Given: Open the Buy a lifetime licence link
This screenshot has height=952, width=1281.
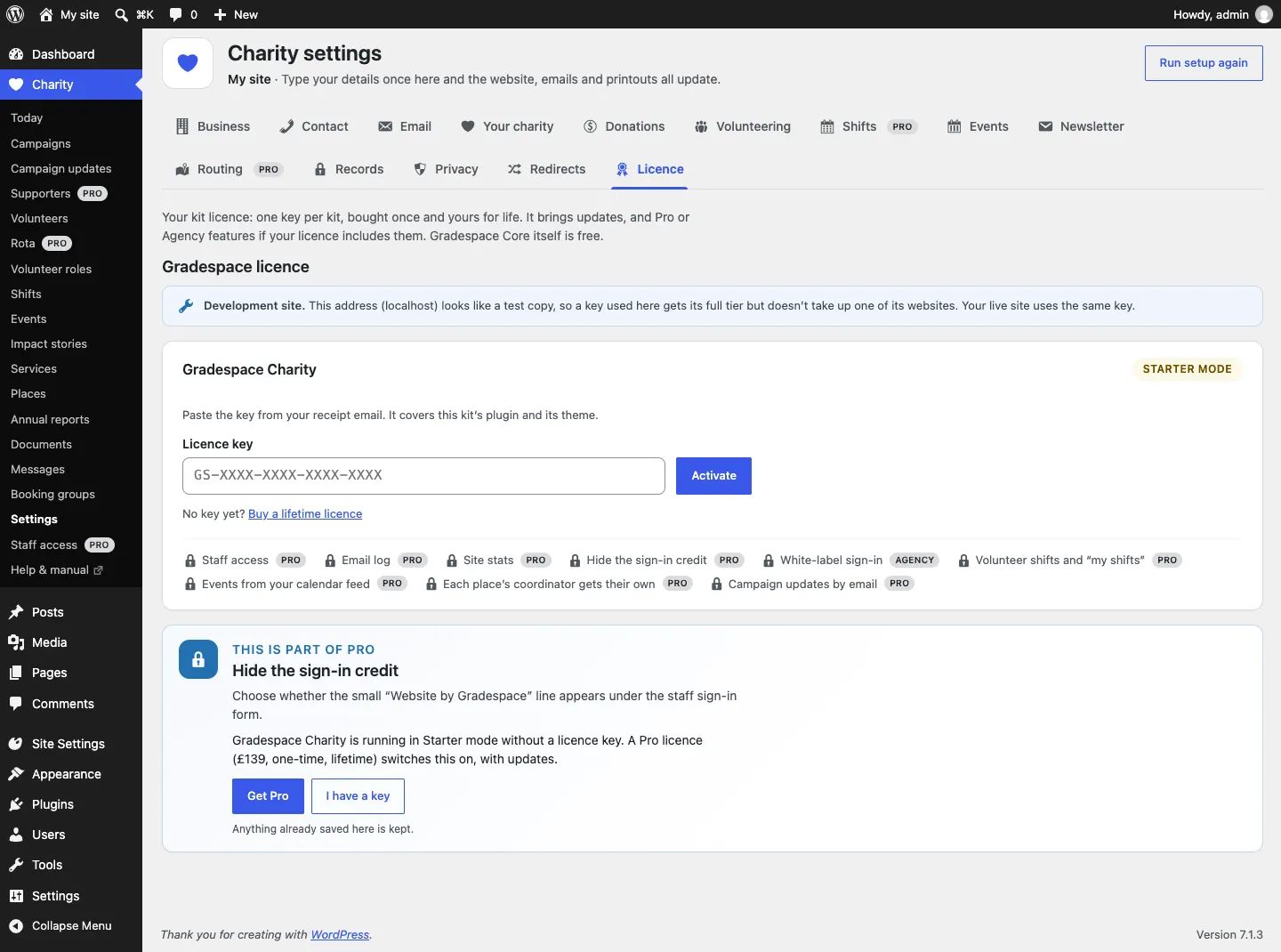Looking at the screenshot, I should (x=305, y=514).
